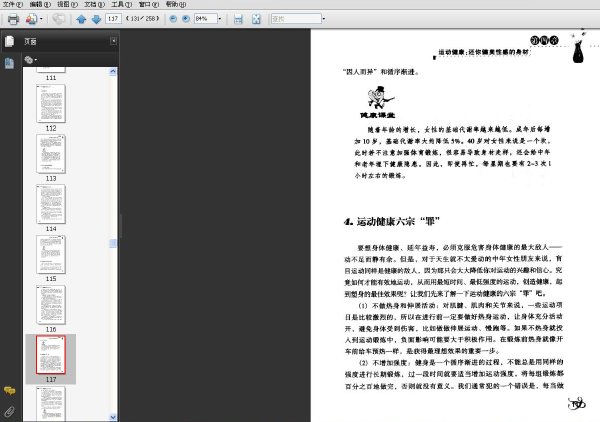Click the page number field showing 117

113,18
